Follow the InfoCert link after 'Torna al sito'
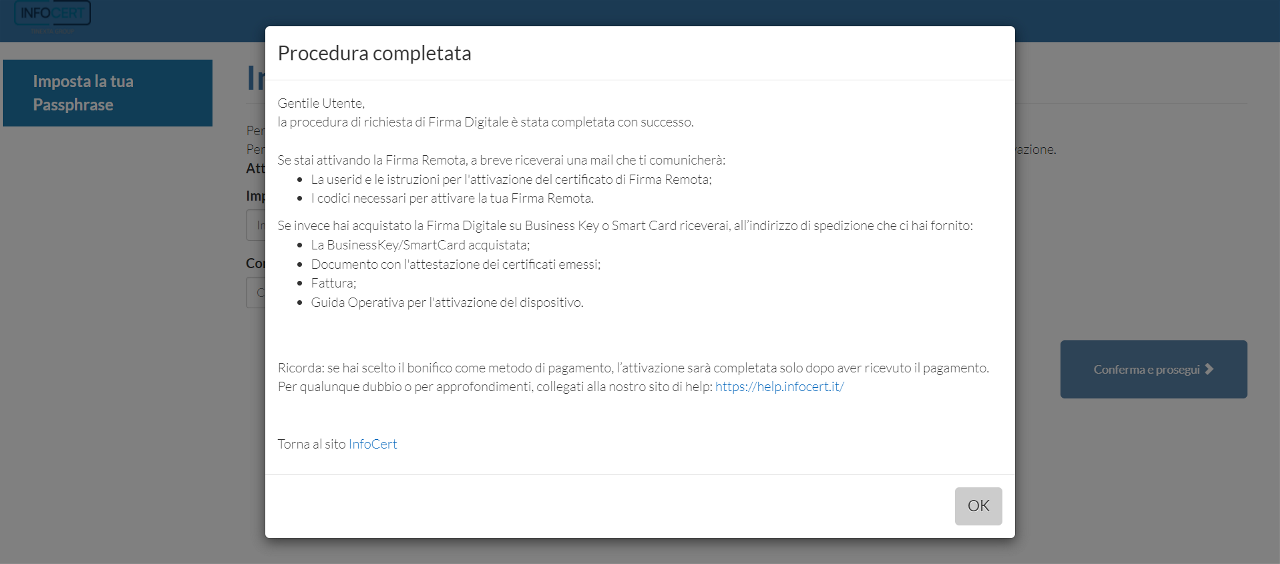This screenshot has width=1280, height=564. coord(373,444)
